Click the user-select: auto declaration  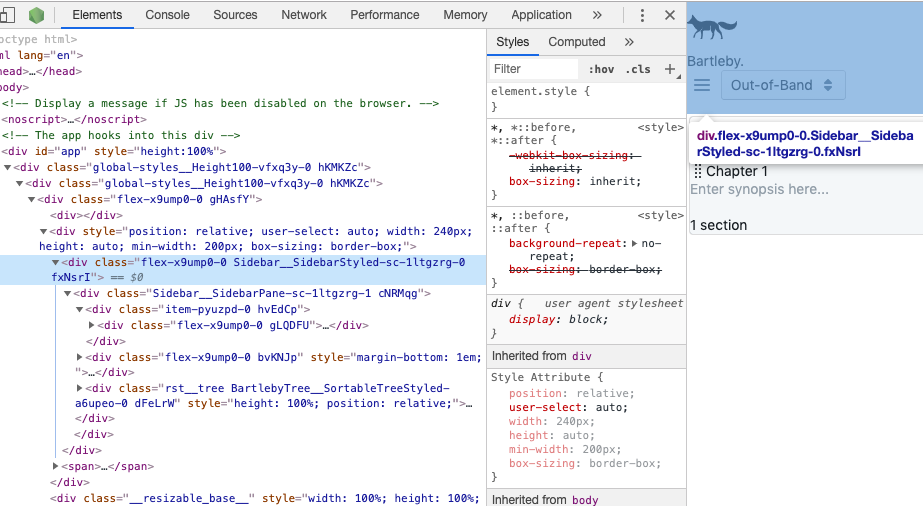coord(568,407)
